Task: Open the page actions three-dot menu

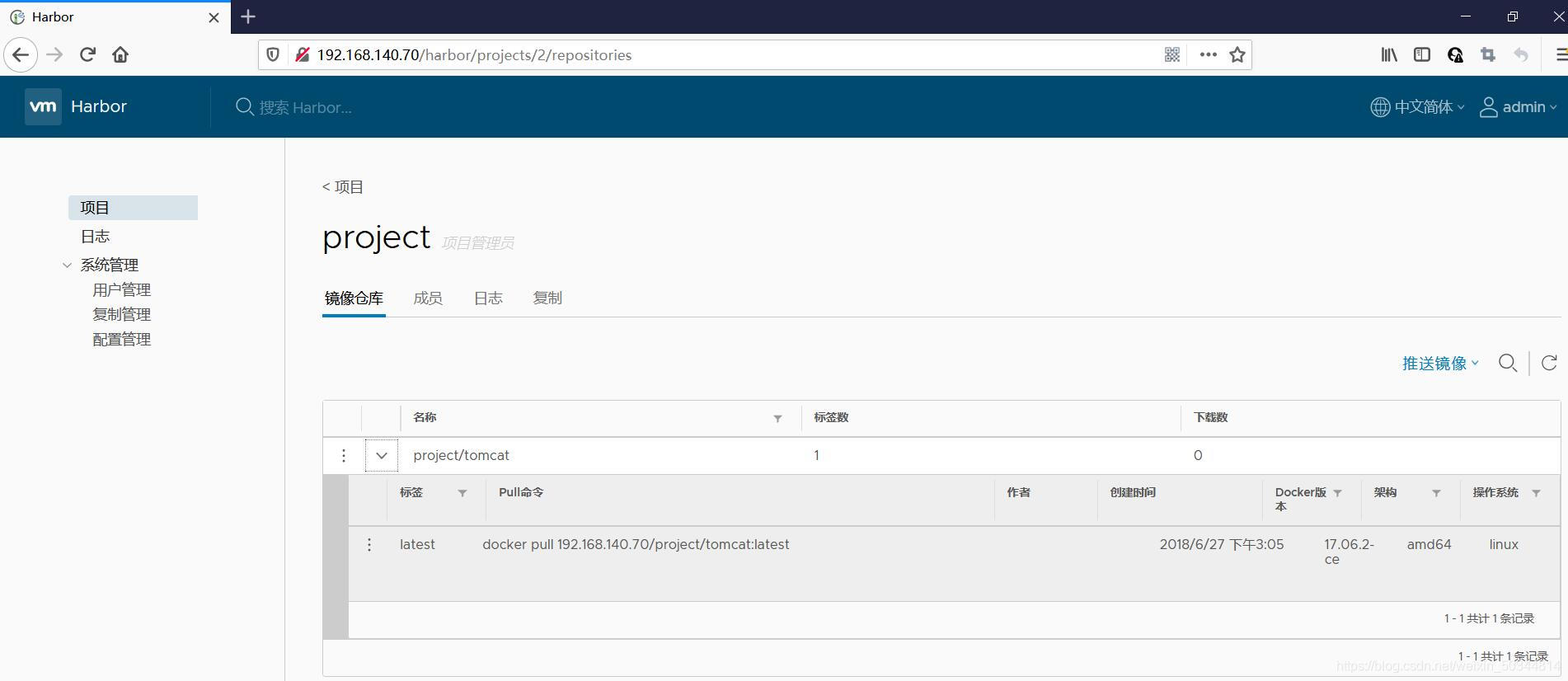Action: (x=1208, y=55)
